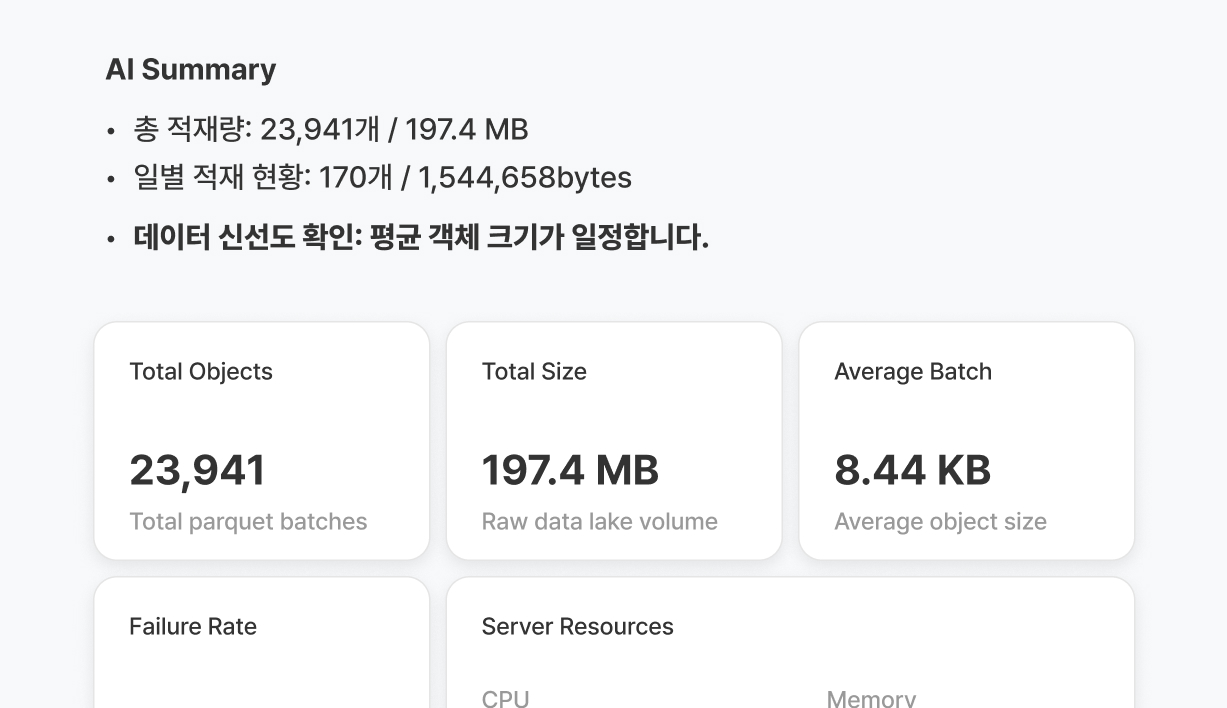Click the 197.4 MB value
Viewport: 1227px width, 708px height.
[x=570, y=470]
